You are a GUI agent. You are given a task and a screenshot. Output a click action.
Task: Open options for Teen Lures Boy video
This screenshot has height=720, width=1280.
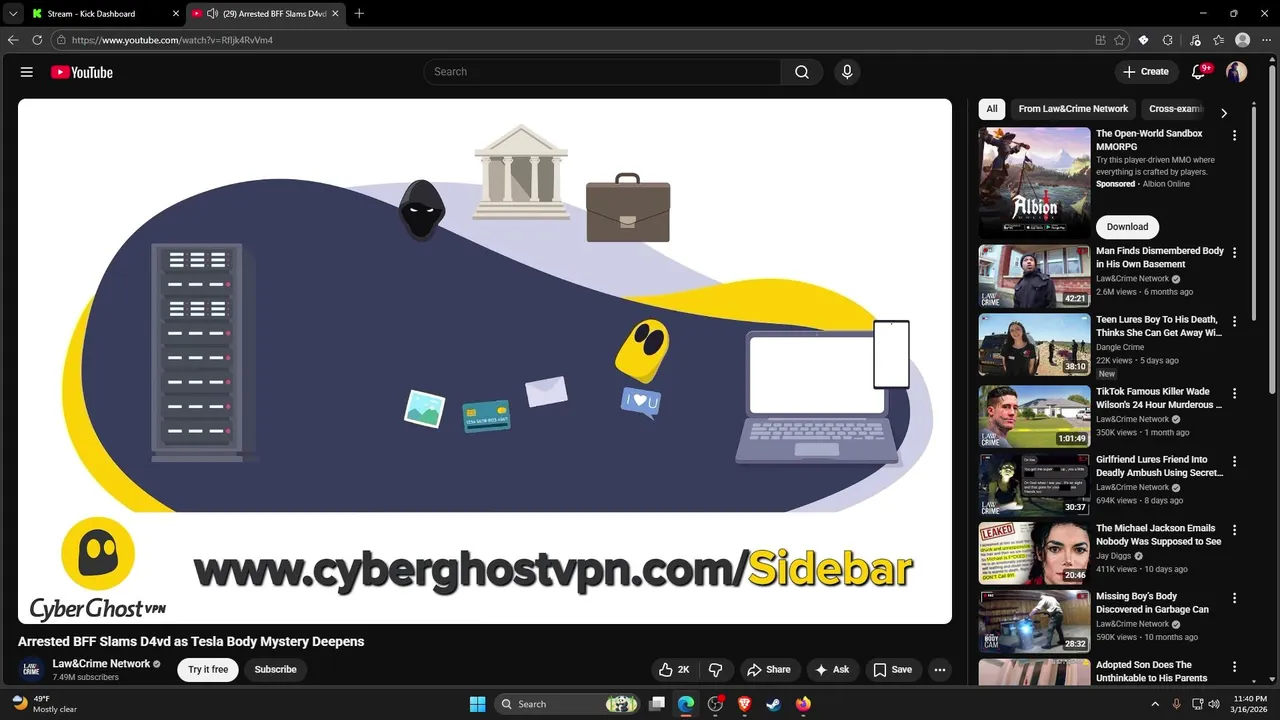1234,321
